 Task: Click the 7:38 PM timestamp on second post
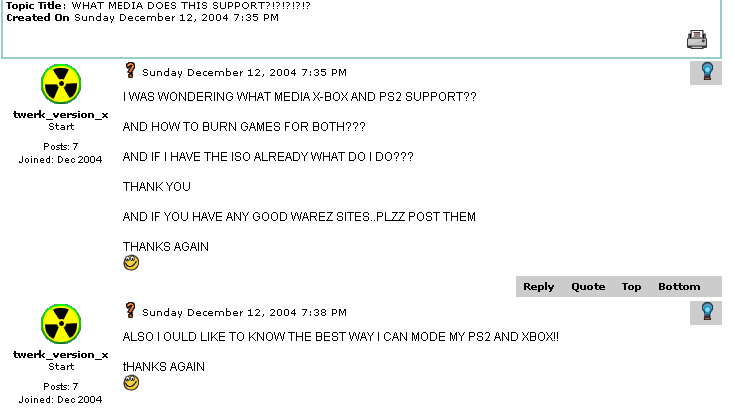(244, 313)
